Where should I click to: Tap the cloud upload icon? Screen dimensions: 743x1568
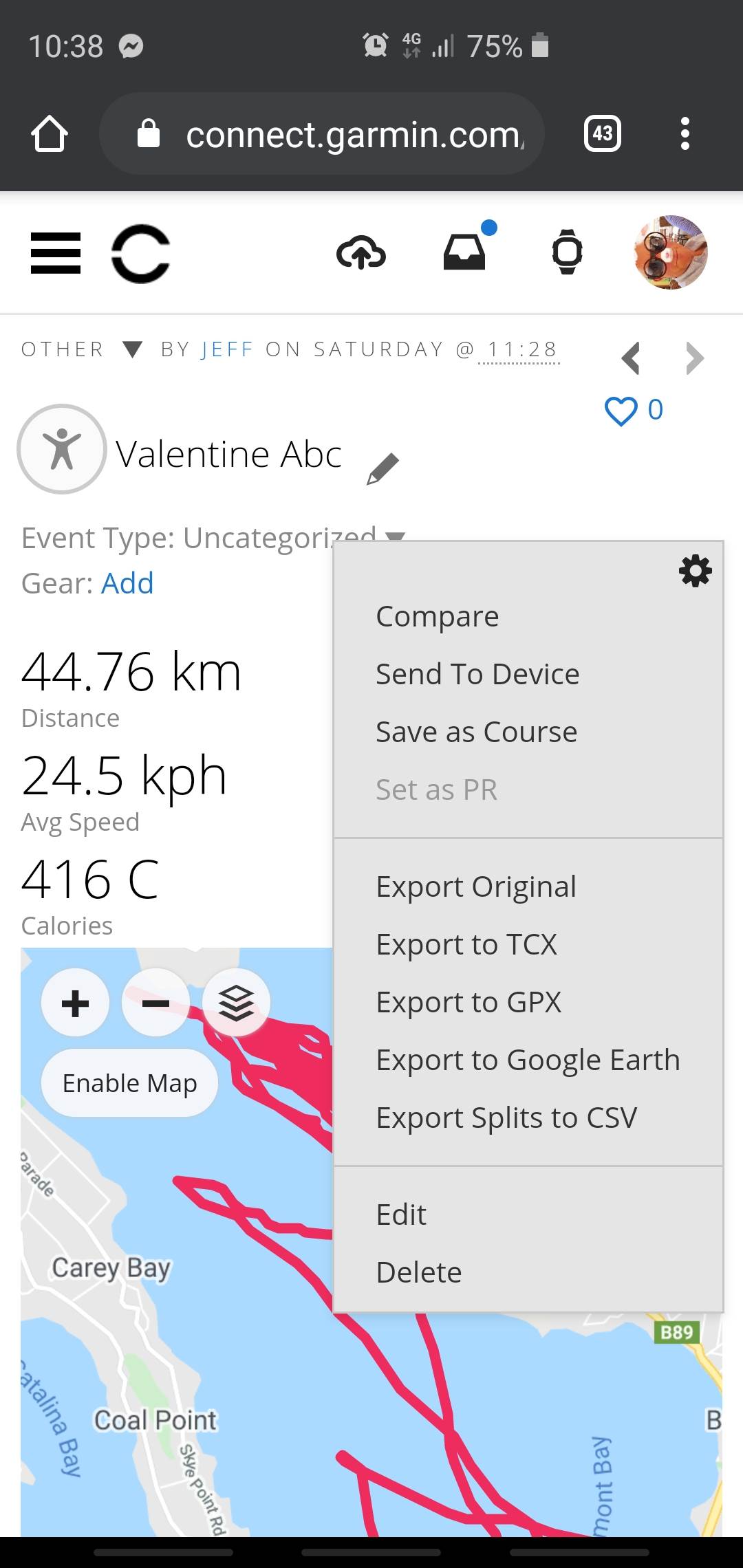click(361, 252)
